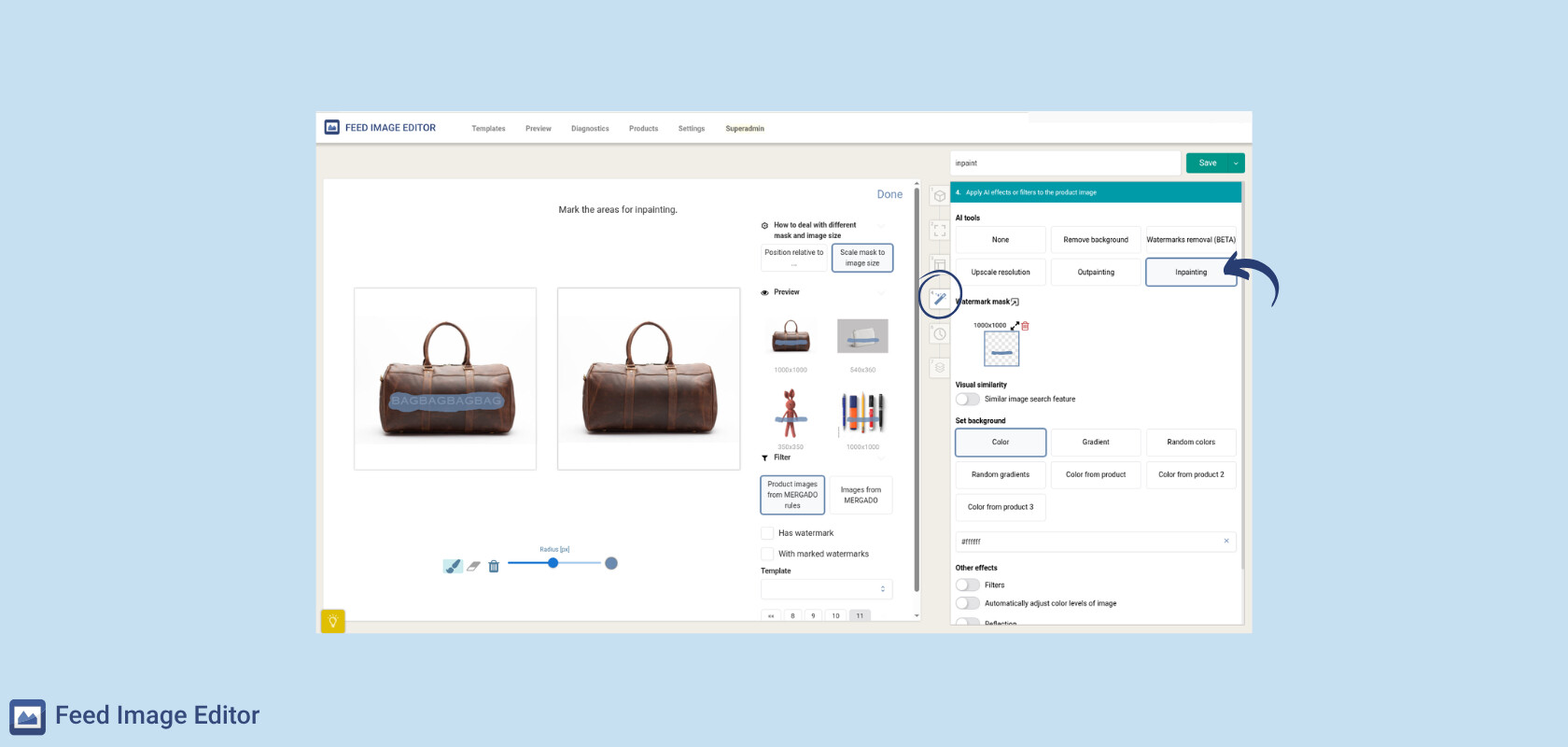Open the Save button dropdown arrow
Screen dimensions: 1568x747
click(x=1236, y=163)
